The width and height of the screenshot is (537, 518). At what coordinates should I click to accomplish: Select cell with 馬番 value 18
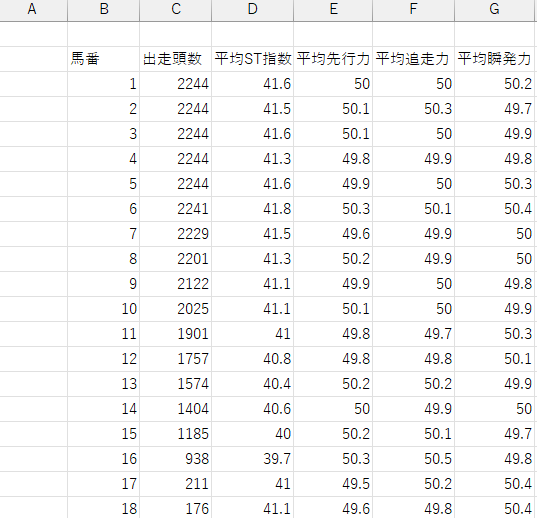click(x=103, y=508)
